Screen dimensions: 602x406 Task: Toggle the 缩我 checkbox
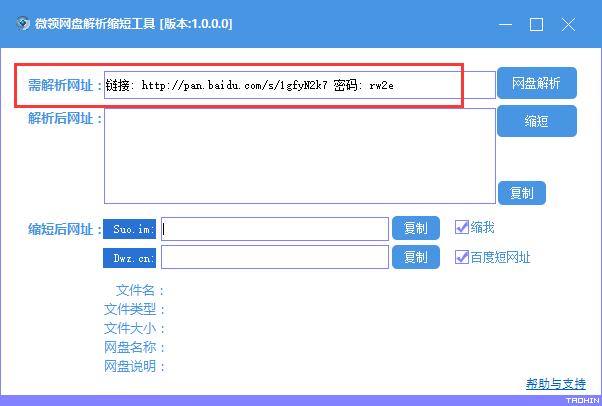point(461,227)
